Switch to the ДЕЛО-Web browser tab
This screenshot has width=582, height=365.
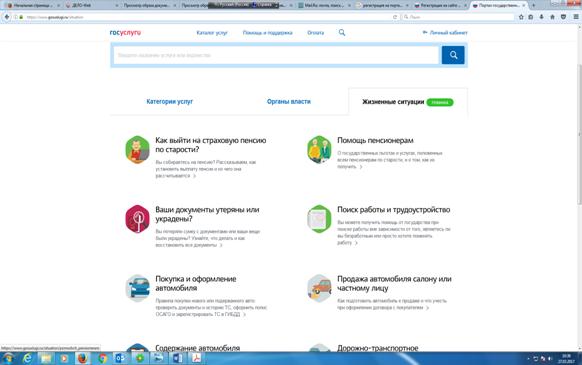pyautogui.click(x=90, y=6)
